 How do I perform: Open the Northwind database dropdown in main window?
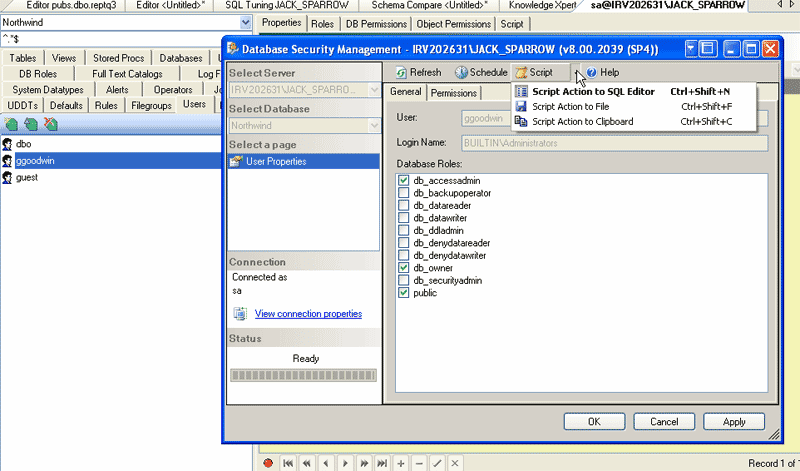pos(245,22)
